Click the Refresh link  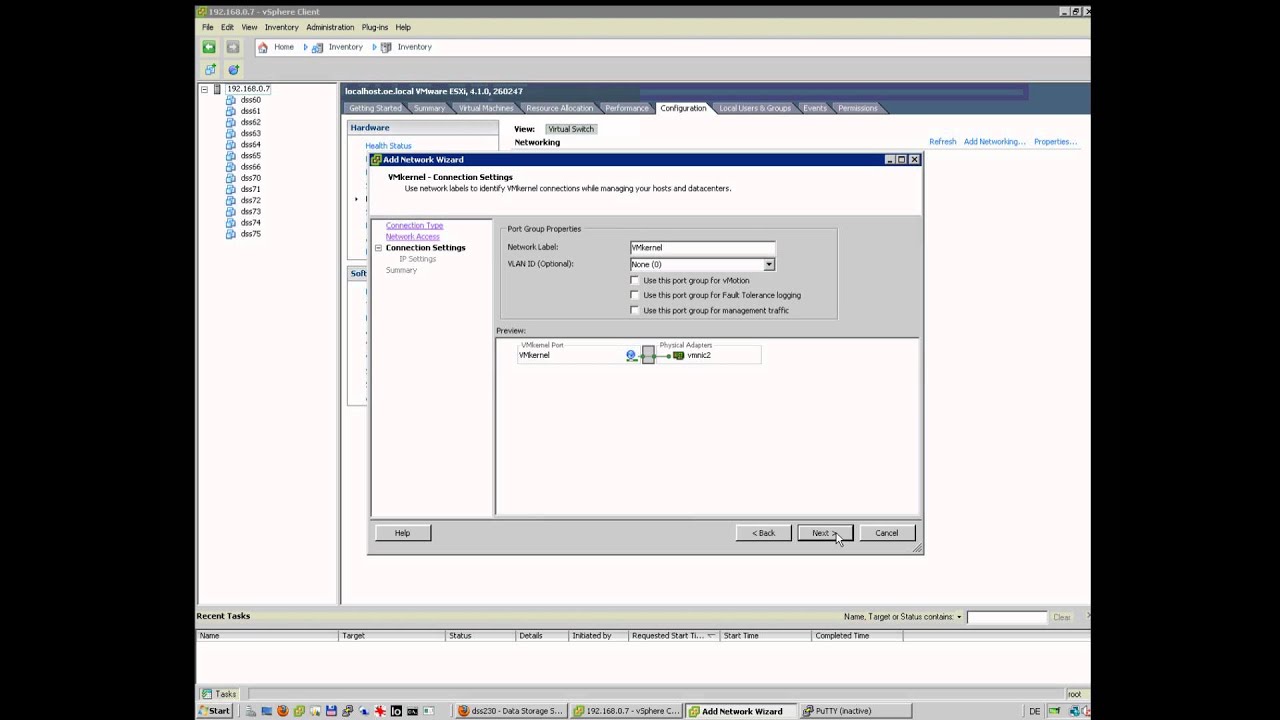pos(942,142)
